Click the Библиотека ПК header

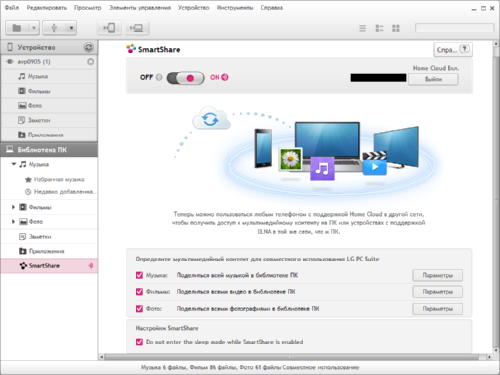(49, 150)
